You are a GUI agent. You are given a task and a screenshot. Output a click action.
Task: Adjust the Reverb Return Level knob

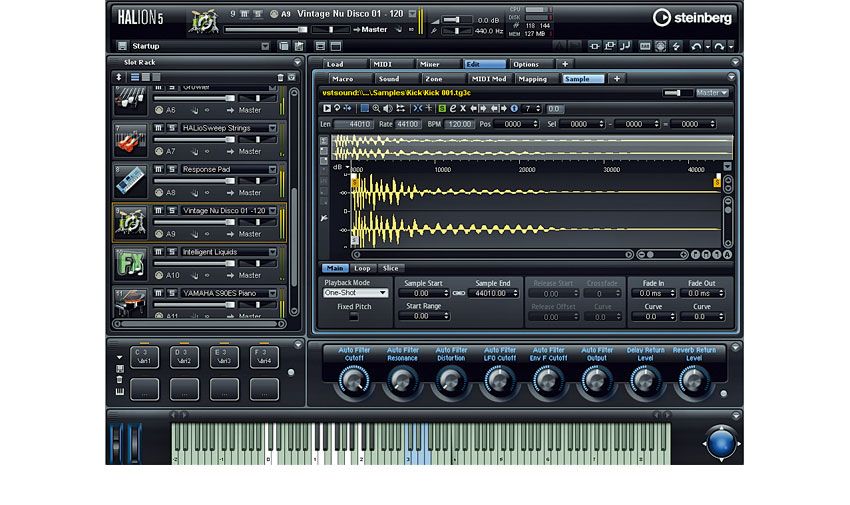(693, 381)
